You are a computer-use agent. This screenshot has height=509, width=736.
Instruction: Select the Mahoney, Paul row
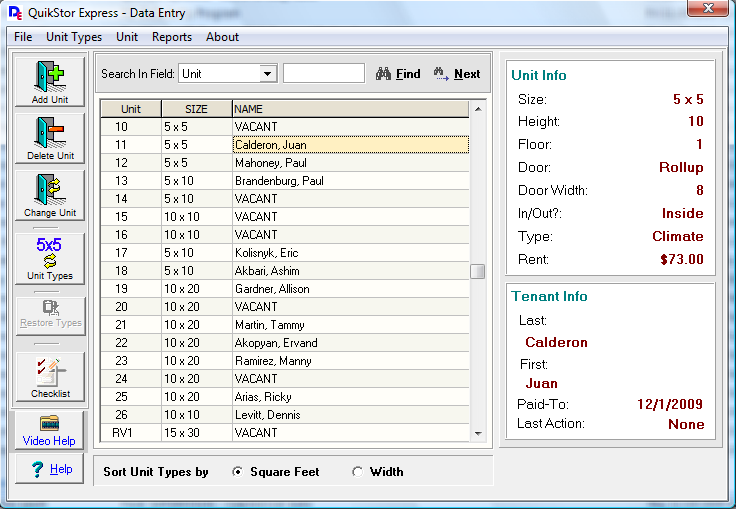(285, 163)
